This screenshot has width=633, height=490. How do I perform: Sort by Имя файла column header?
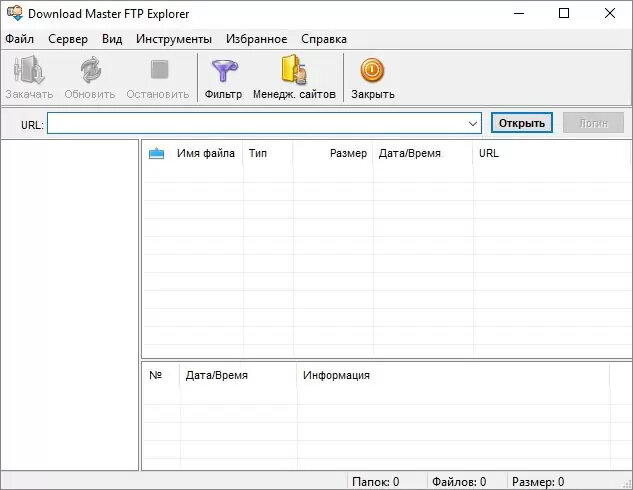coord(205,153)
